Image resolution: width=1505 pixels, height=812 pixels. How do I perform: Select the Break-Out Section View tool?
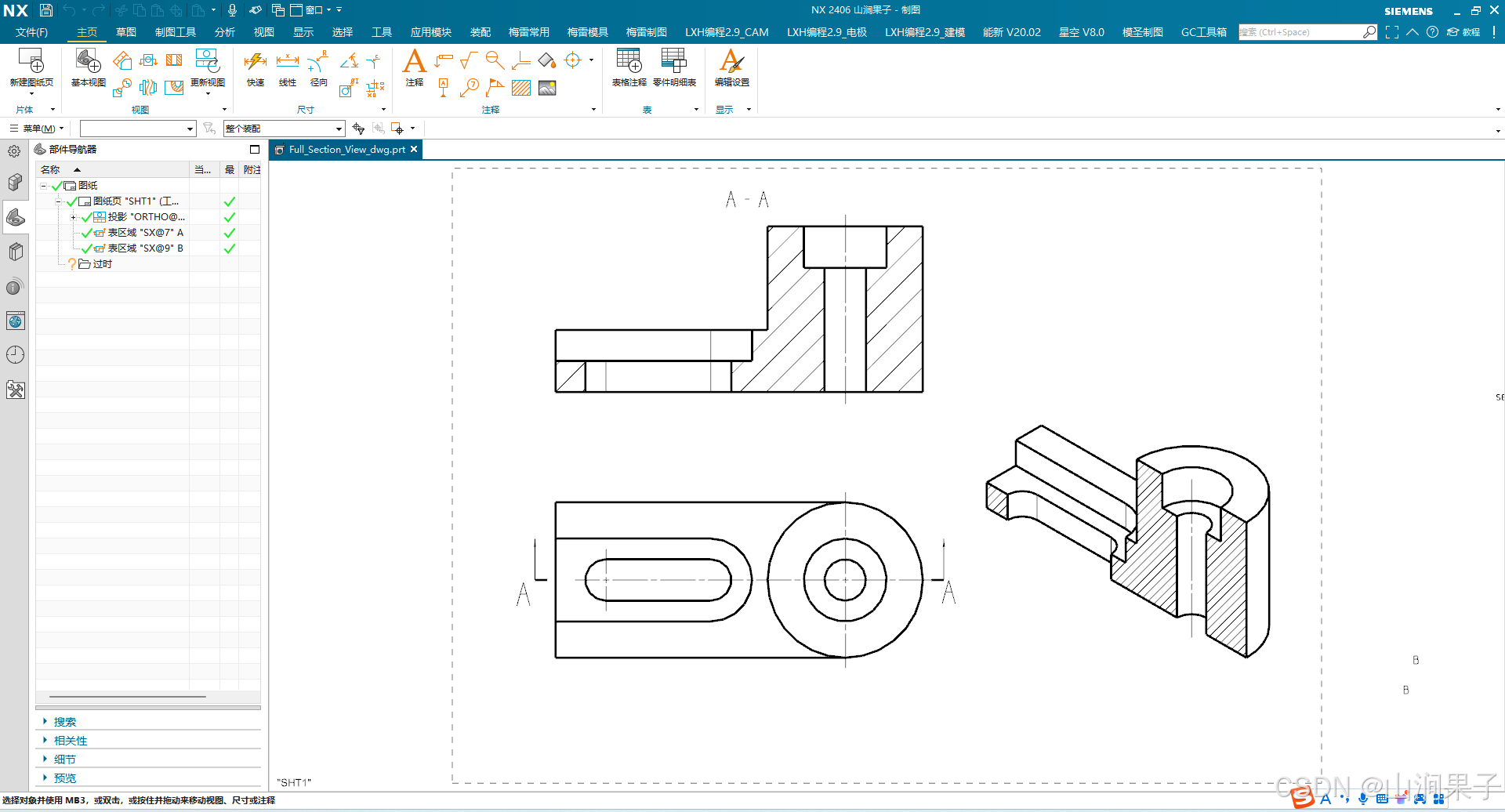point(174,88)
